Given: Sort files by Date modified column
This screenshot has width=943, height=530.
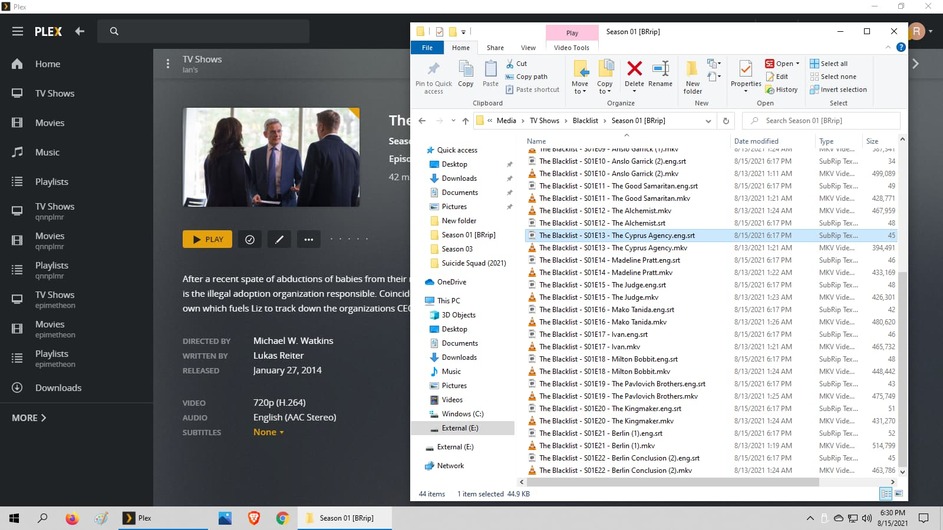Looking at the screenshot, I should coord(756,141).
